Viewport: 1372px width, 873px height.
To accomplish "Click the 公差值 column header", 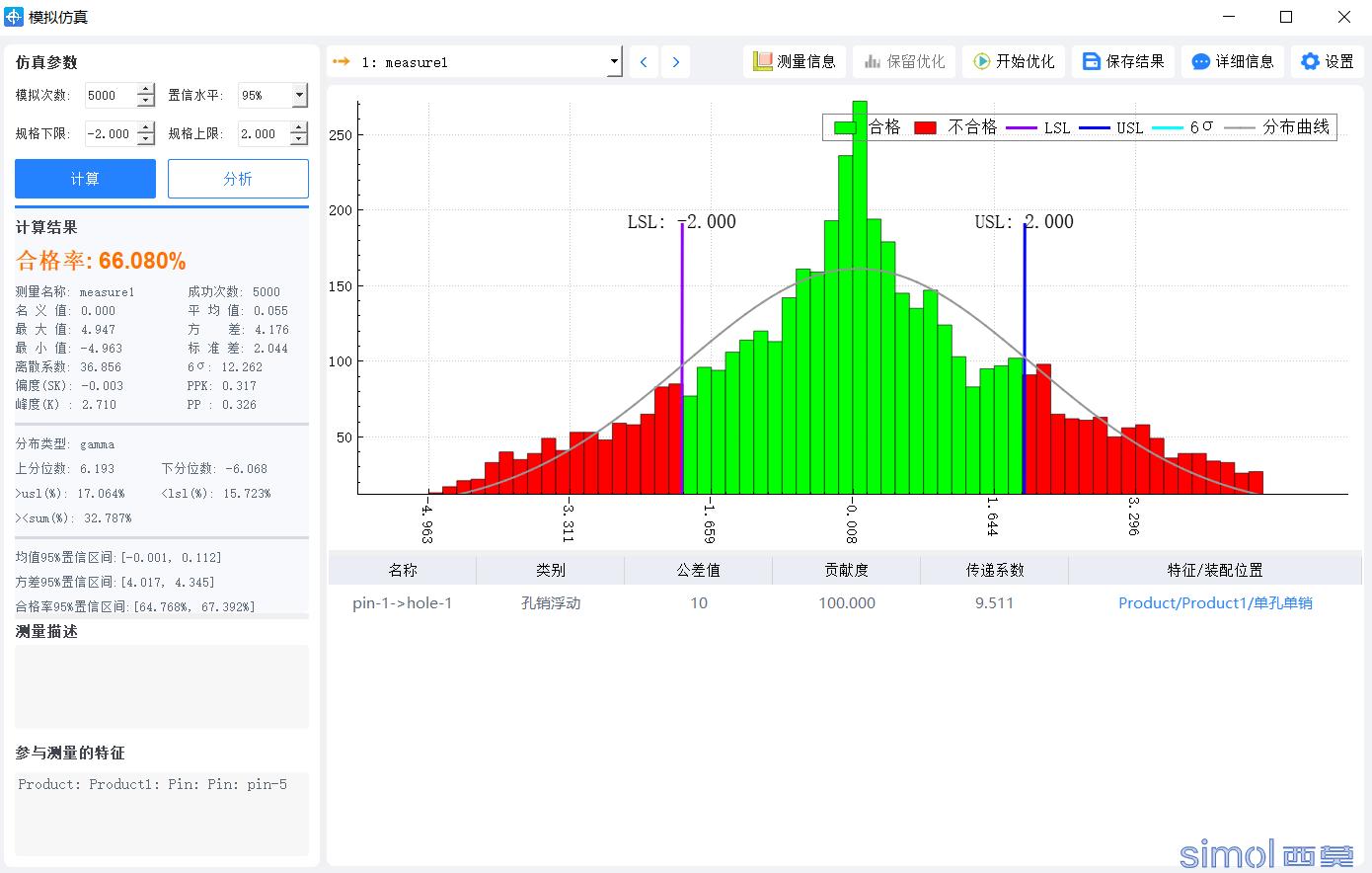I will coord(699,570).
